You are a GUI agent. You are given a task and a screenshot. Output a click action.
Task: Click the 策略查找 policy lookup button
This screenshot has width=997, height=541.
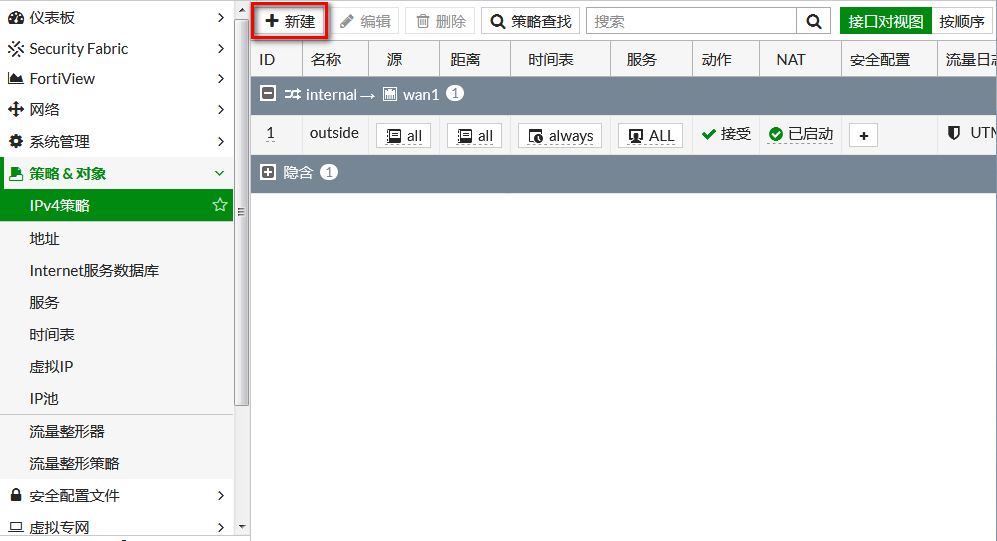point(530,21)
